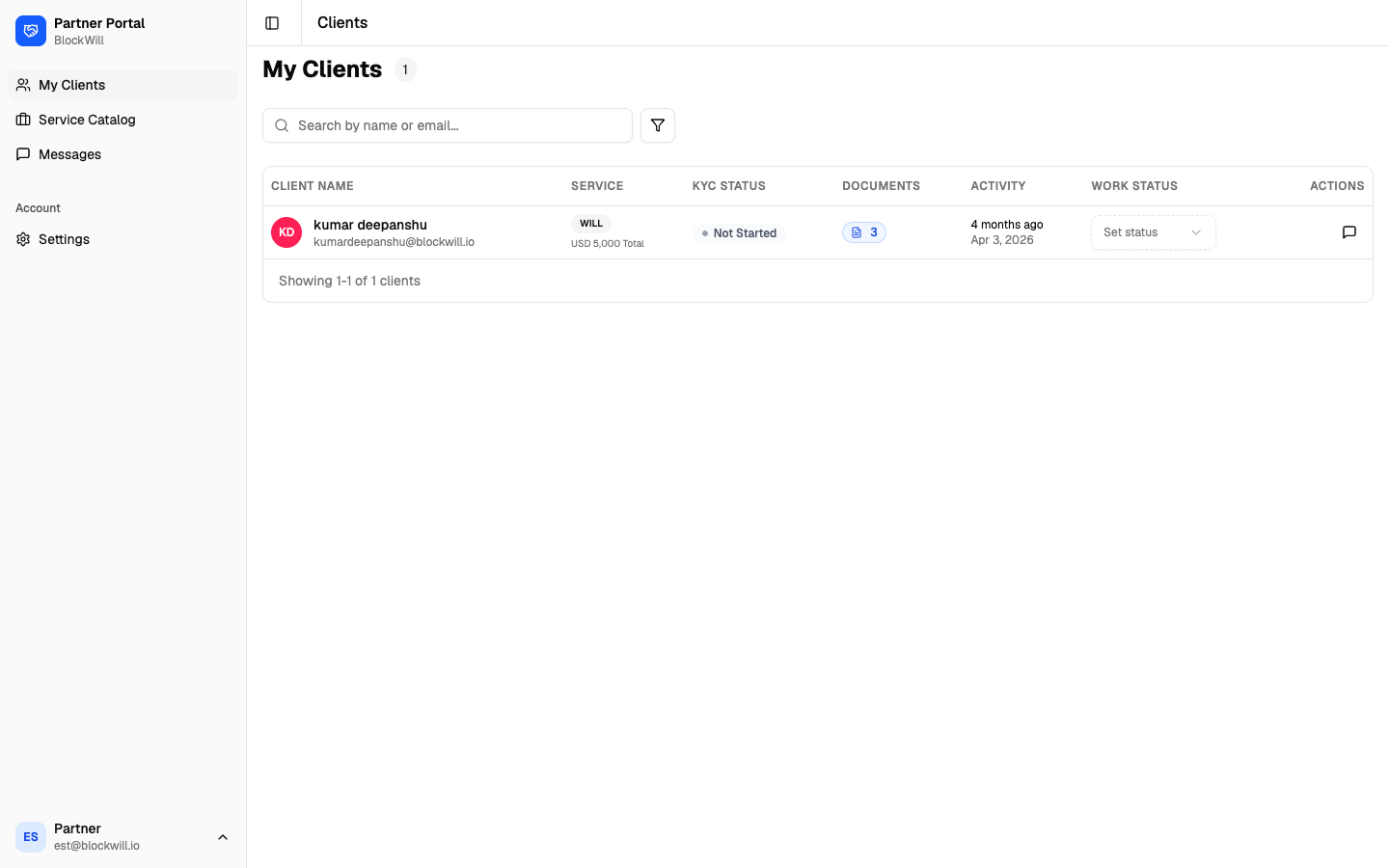The height and width of the screenshot is (868, 1389).
Task: Click the Client Name column header
Action: pyautogui.click(x=313, y=186)
